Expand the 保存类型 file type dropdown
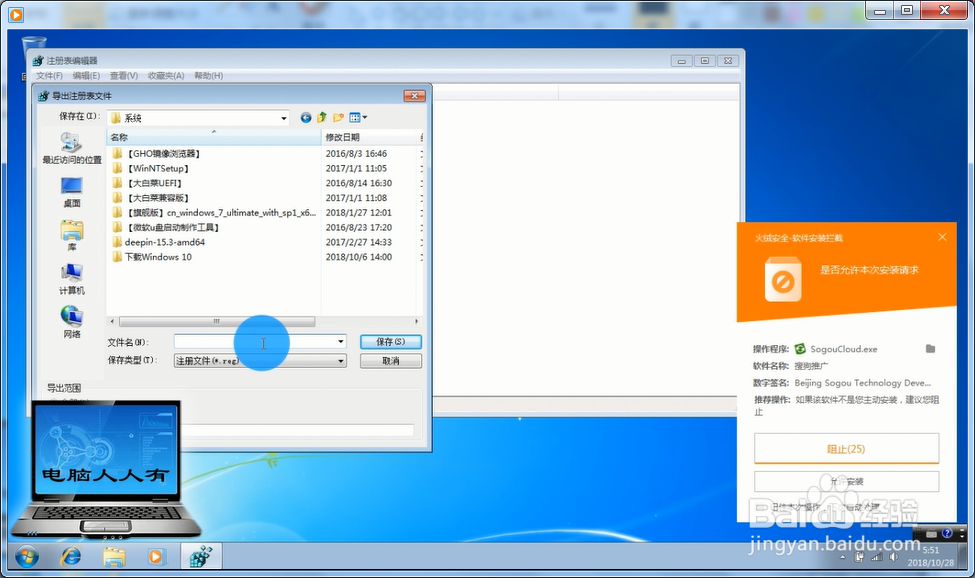 340,361
